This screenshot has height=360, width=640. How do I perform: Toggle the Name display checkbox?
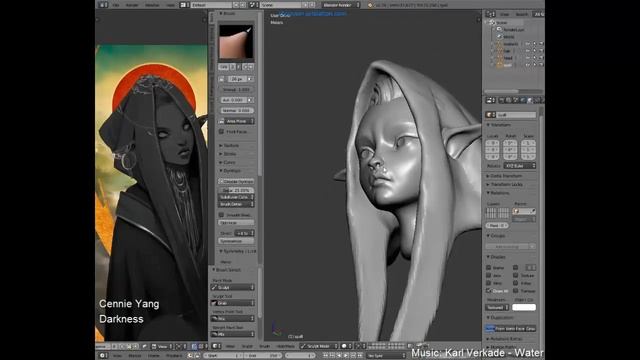coord(489,268)
